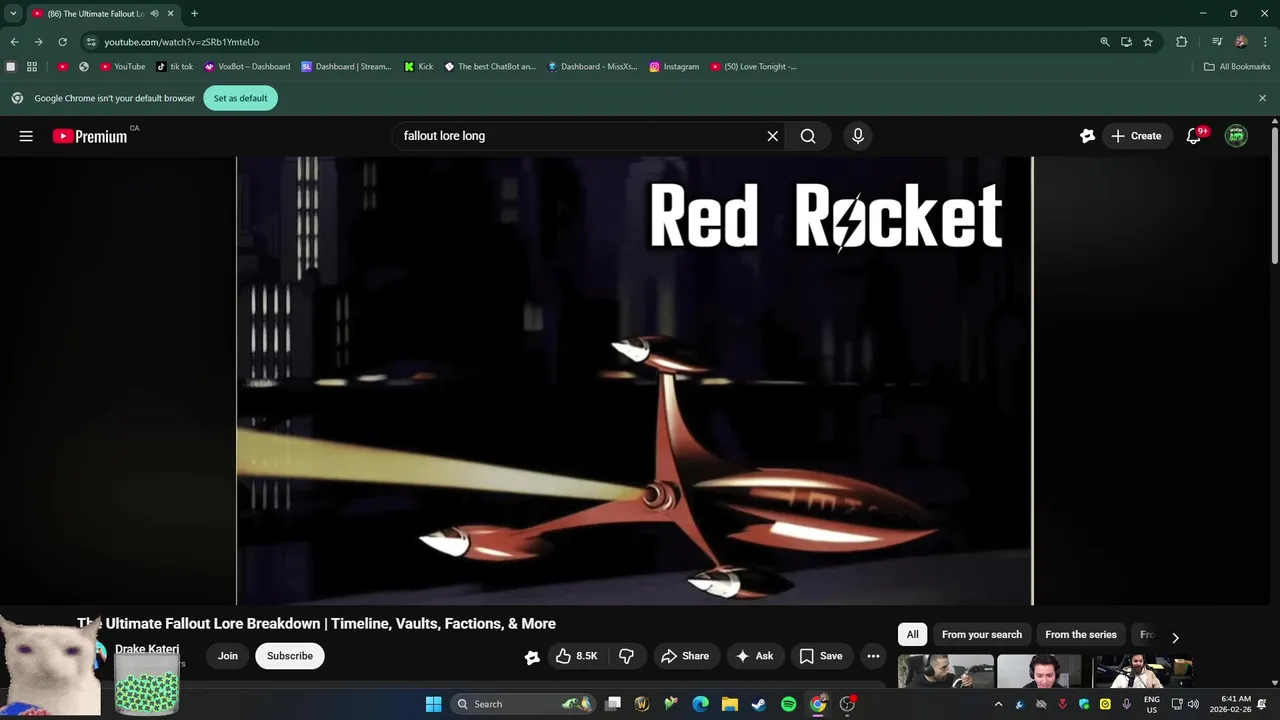Share the video
The image size is (1280, 720).
[685, 656]
